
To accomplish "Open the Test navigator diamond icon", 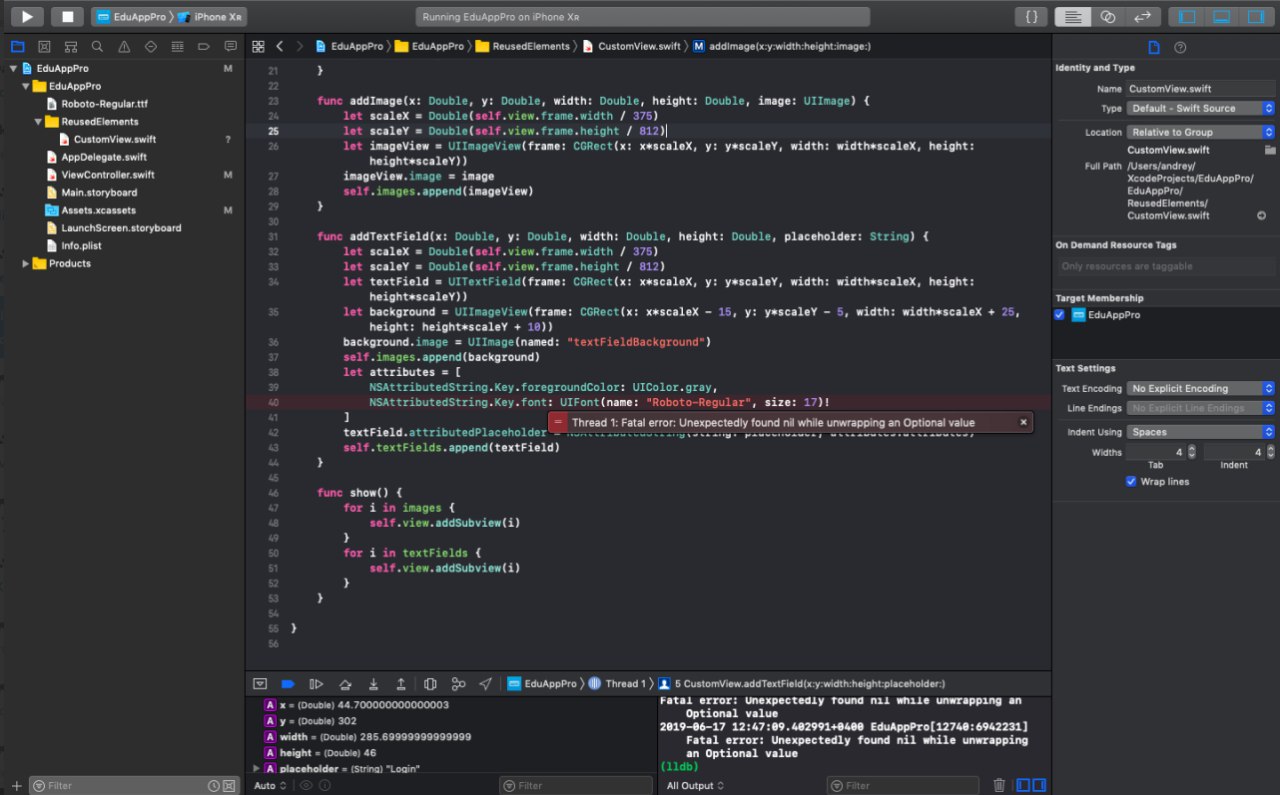I will 151,46.
